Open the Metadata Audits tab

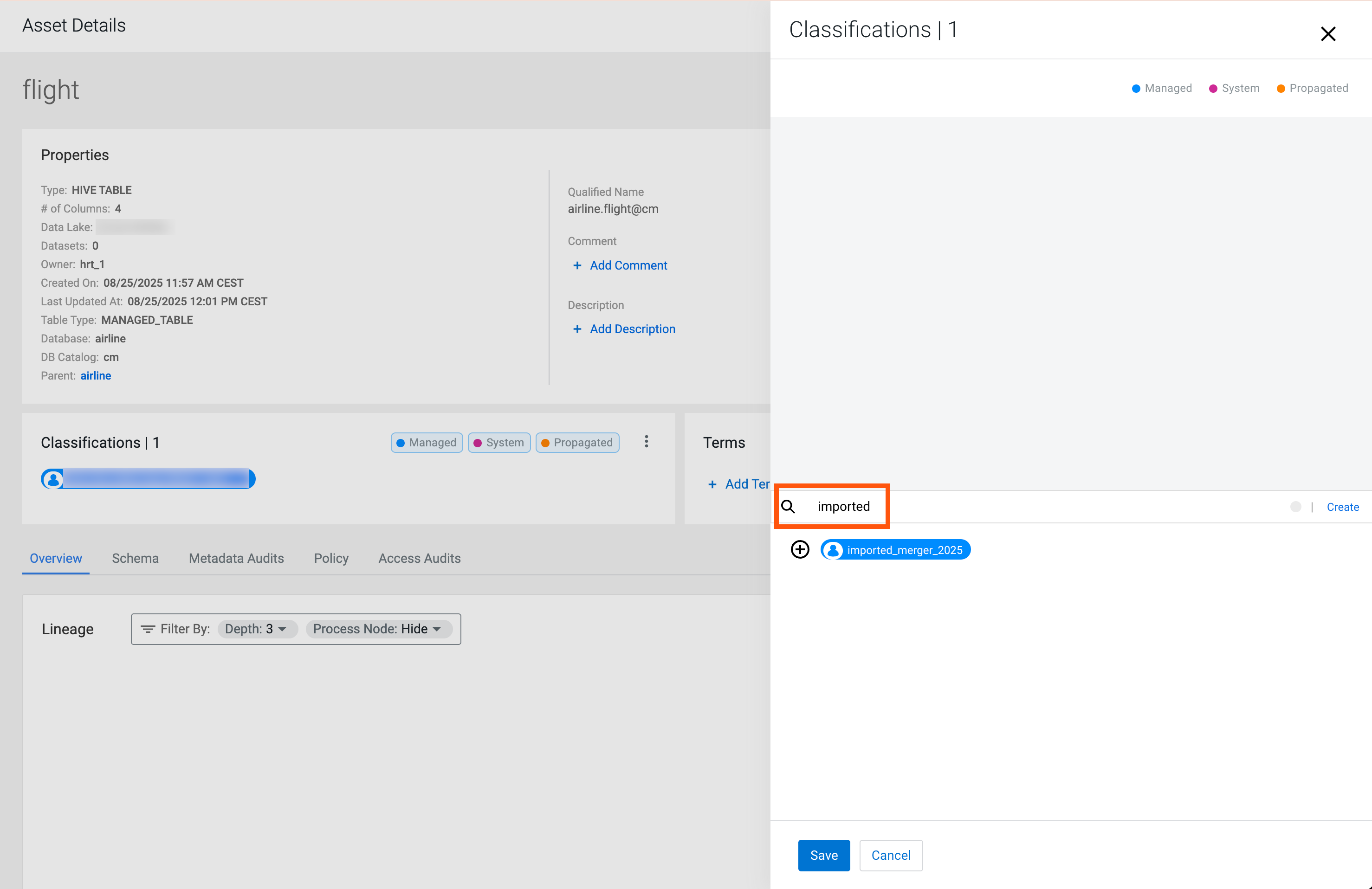236,558
